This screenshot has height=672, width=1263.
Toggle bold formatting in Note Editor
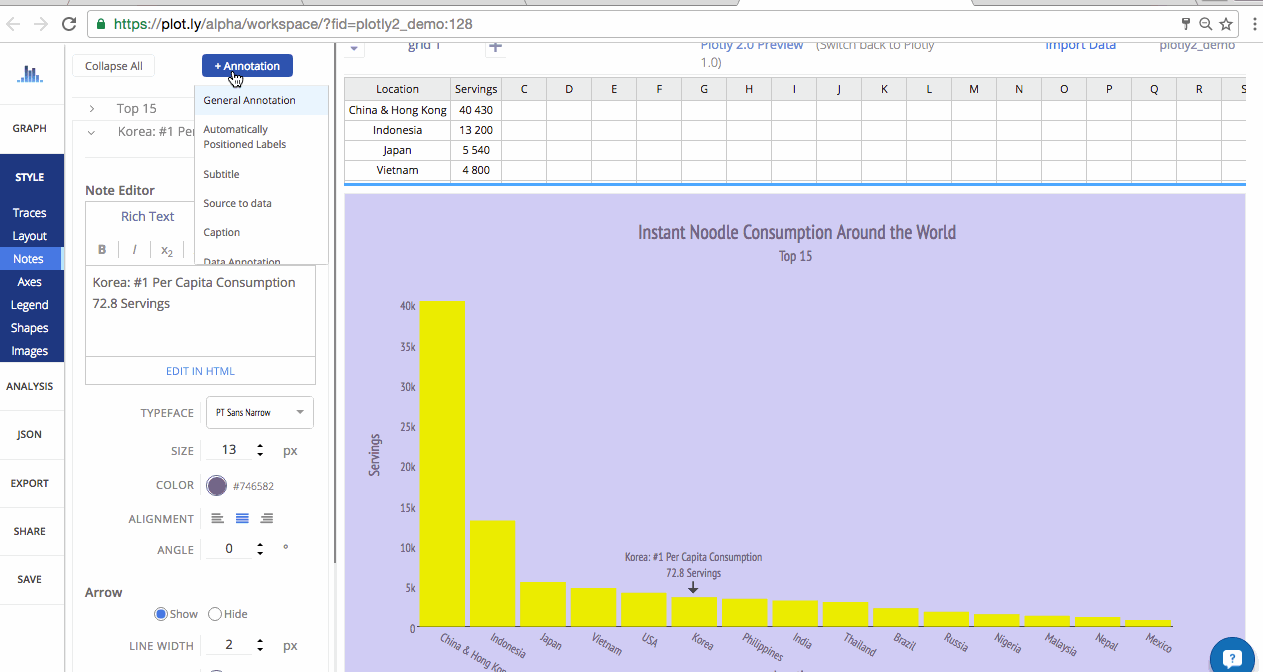pyautogui.click(x=102, y=250)
